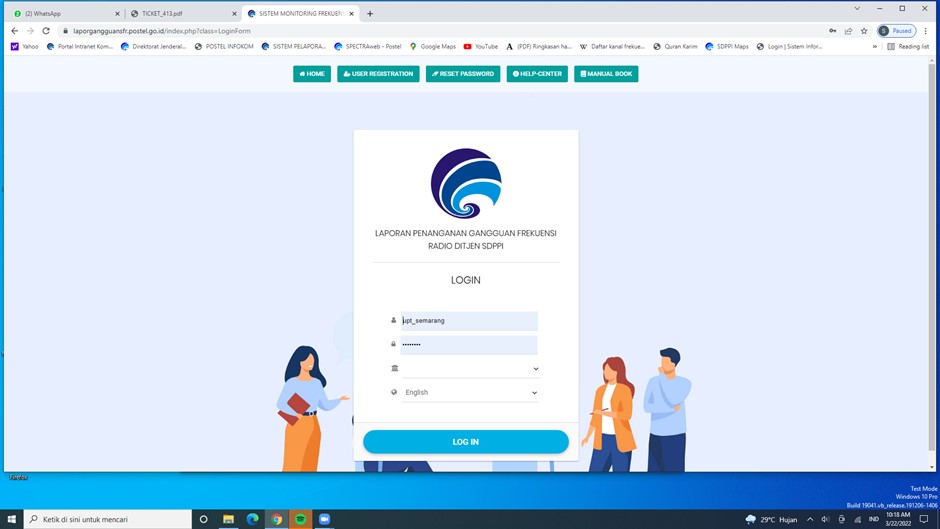This screenshot has height=529, width=940.
Task: Close the SISTEM MONITORING tab
Action: pos(351,14)
